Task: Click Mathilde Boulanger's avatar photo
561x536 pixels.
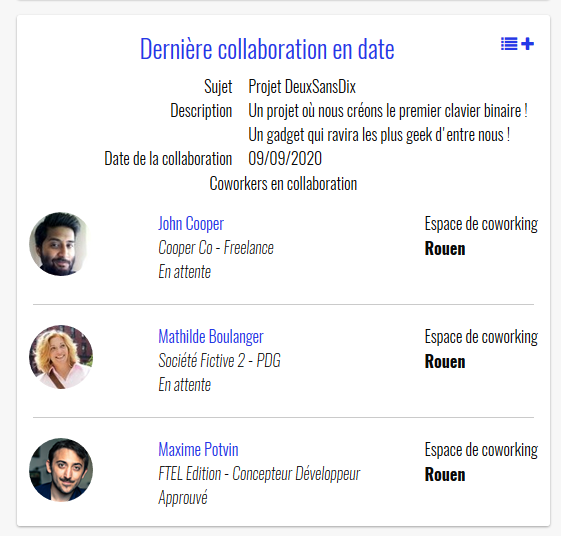Action: [x=61, y=357]
